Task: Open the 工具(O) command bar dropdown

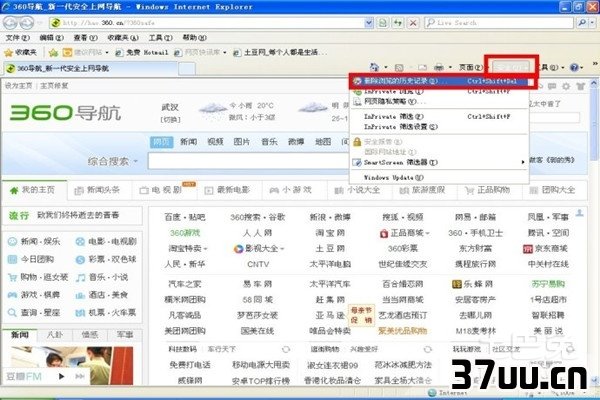Action: [x=551, y=68]
